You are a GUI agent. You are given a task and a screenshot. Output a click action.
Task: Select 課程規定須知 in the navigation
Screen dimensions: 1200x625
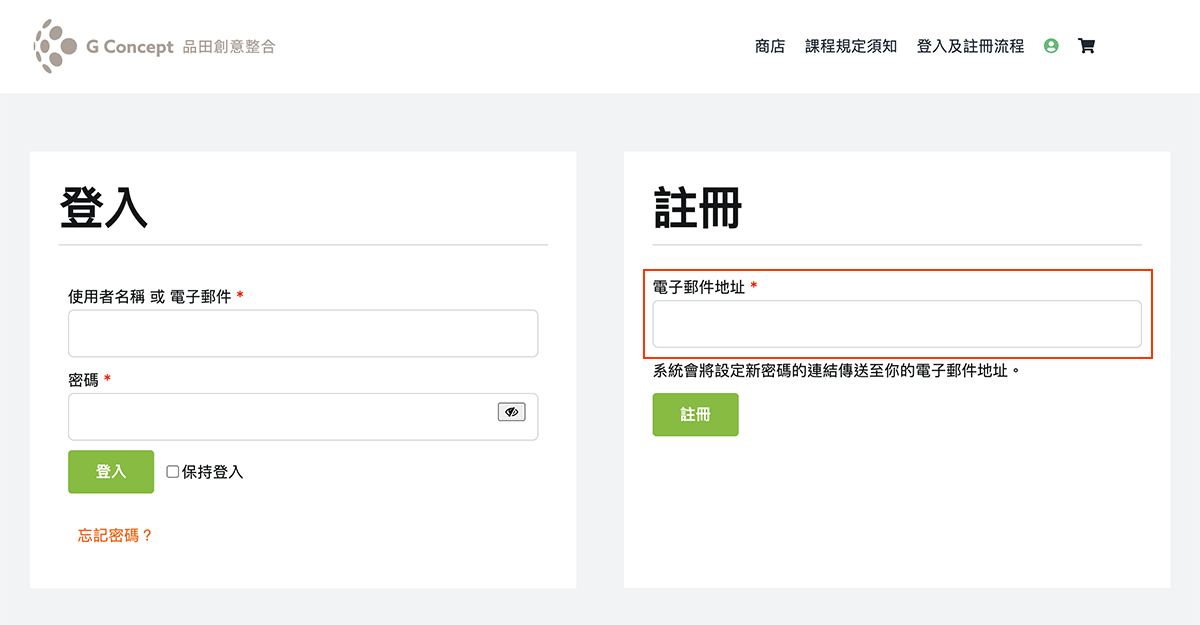tap(851, 46)
